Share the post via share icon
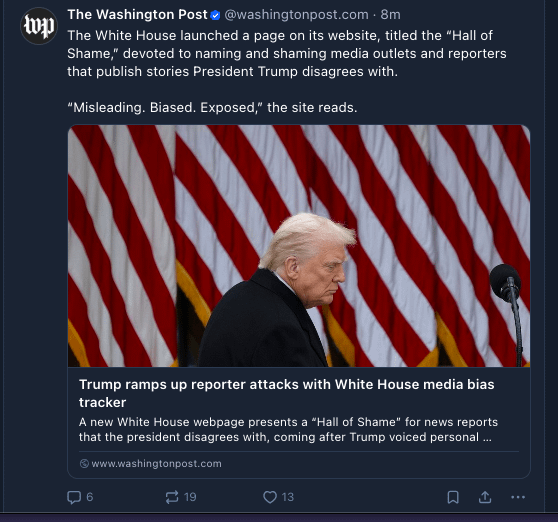 point(485,497)
